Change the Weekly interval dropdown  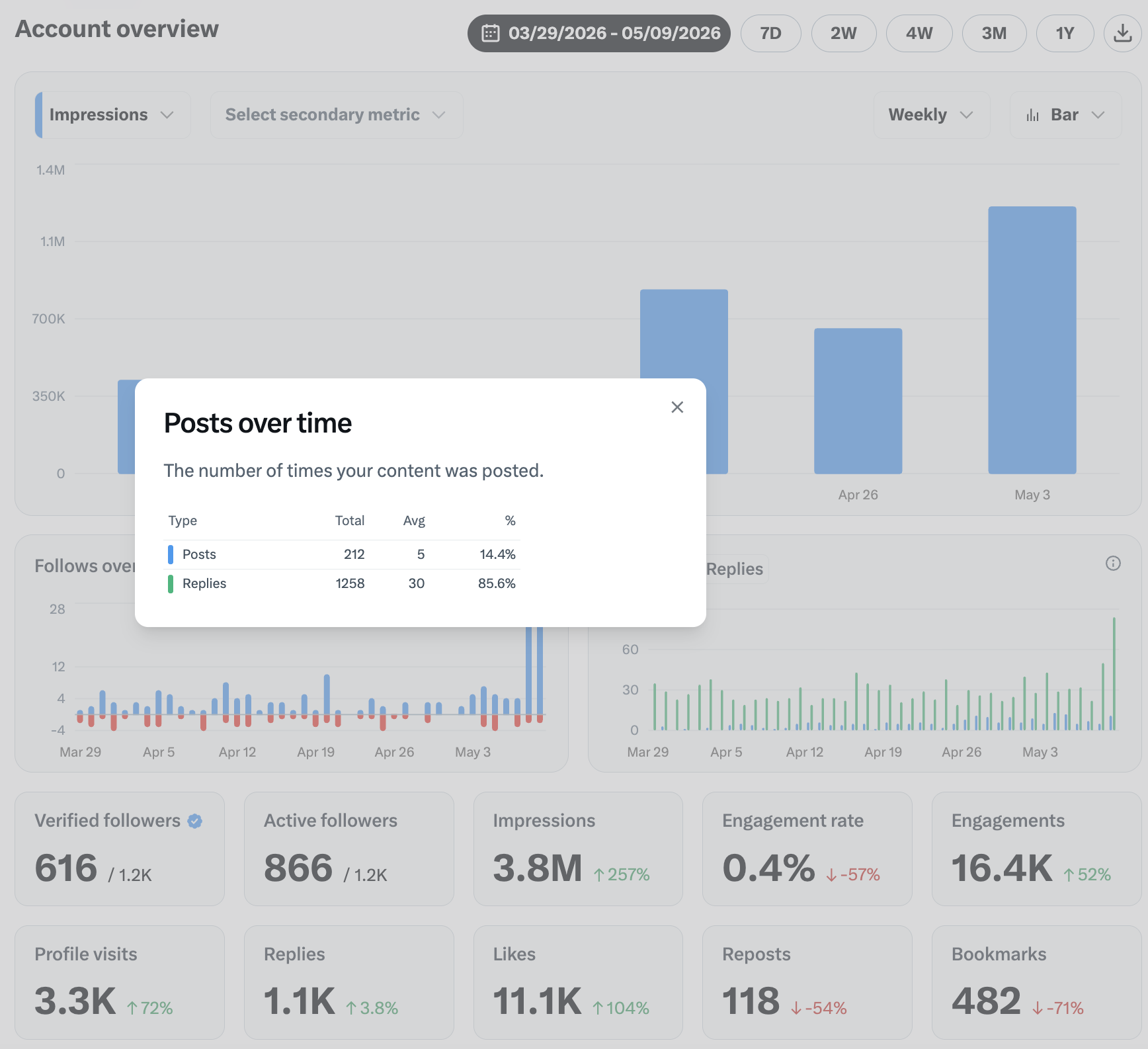coord(932,115)
